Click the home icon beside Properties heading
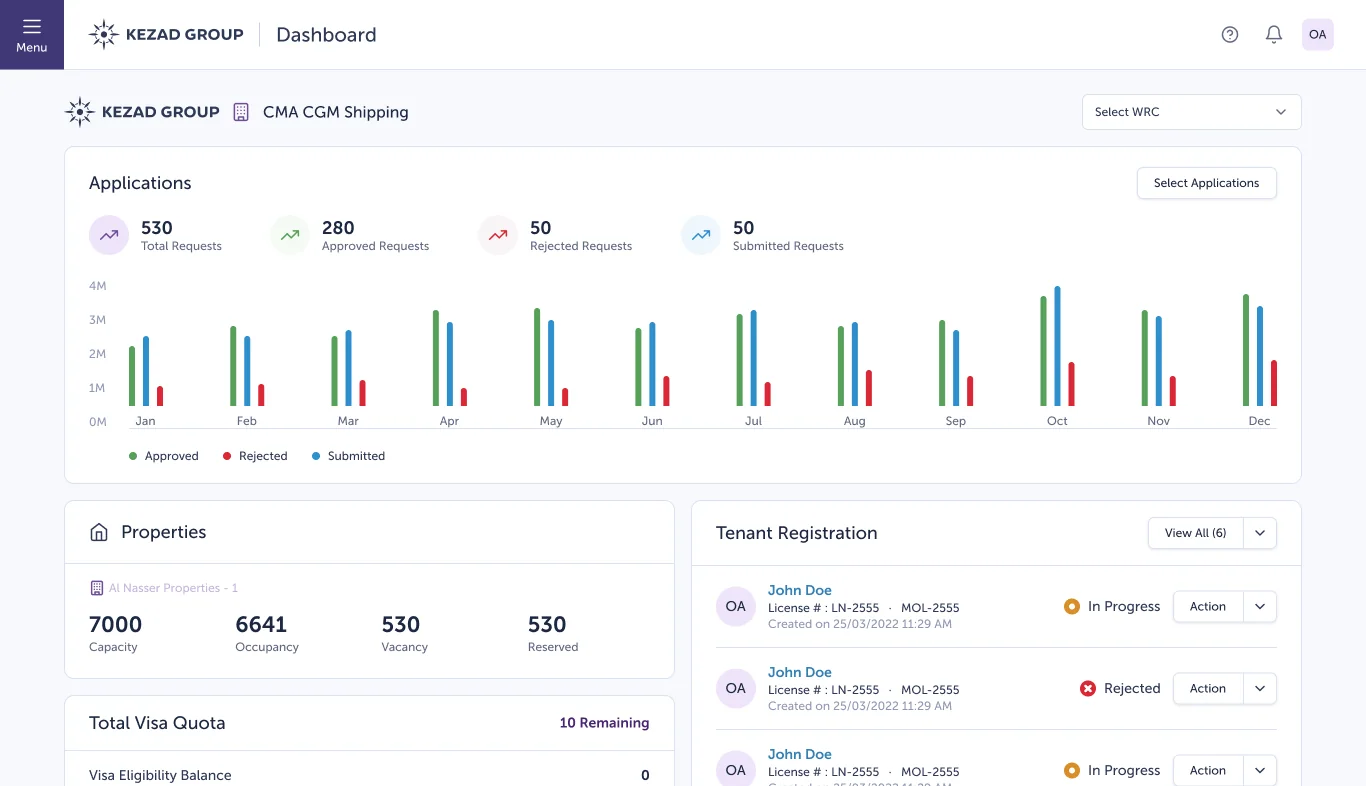1366x786 pixels. [x=99, y=533]
